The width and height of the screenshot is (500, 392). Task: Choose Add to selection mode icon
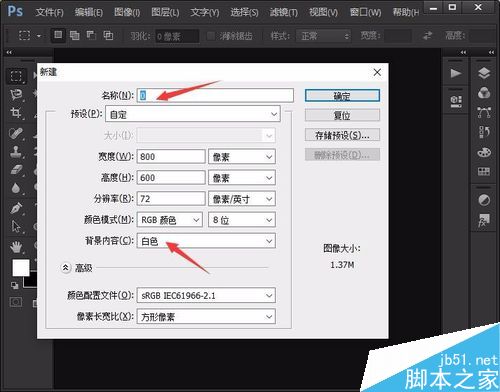pos(75,35)
